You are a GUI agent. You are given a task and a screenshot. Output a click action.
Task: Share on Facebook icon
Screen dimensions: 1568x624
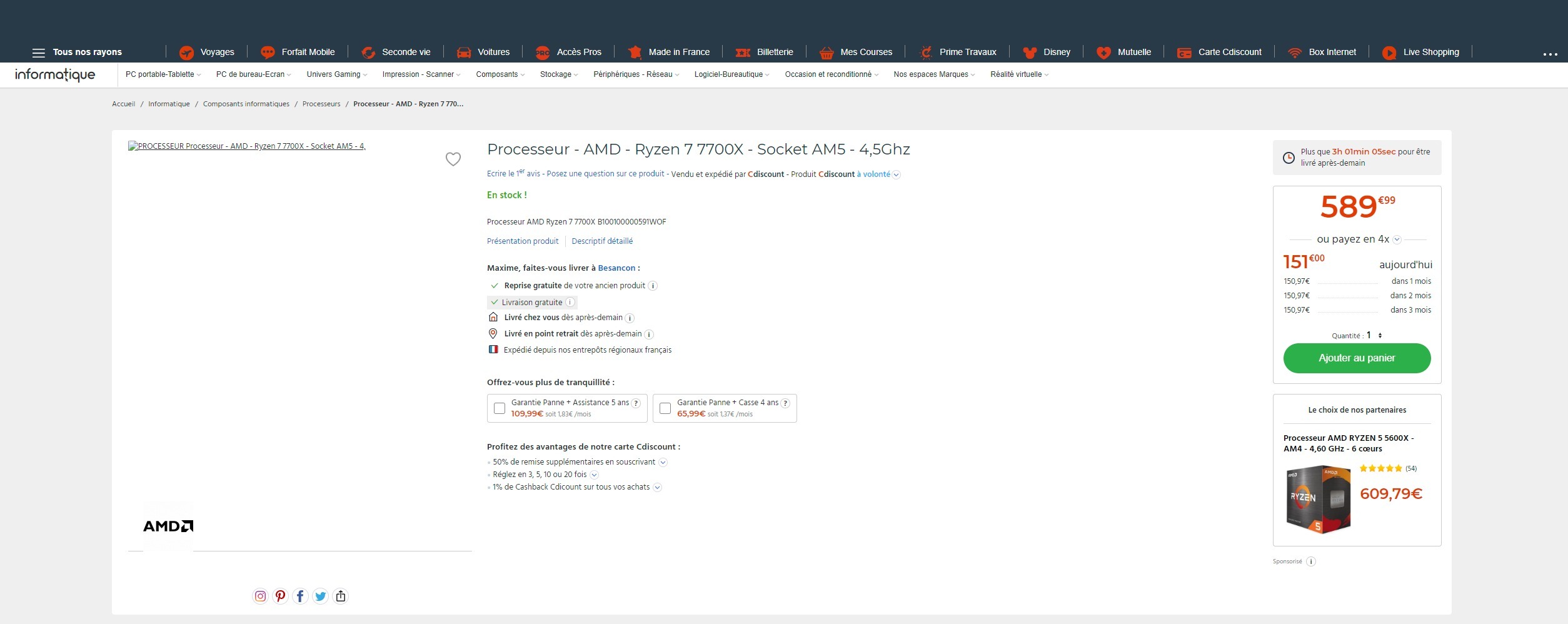tap(300, 596)
